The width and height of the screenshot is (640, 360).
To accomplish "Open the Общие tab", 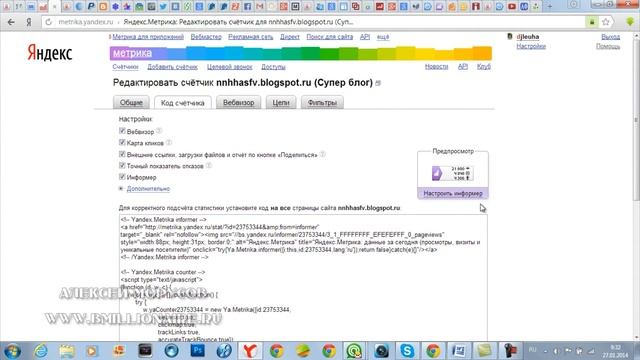I will click(131, 102).
